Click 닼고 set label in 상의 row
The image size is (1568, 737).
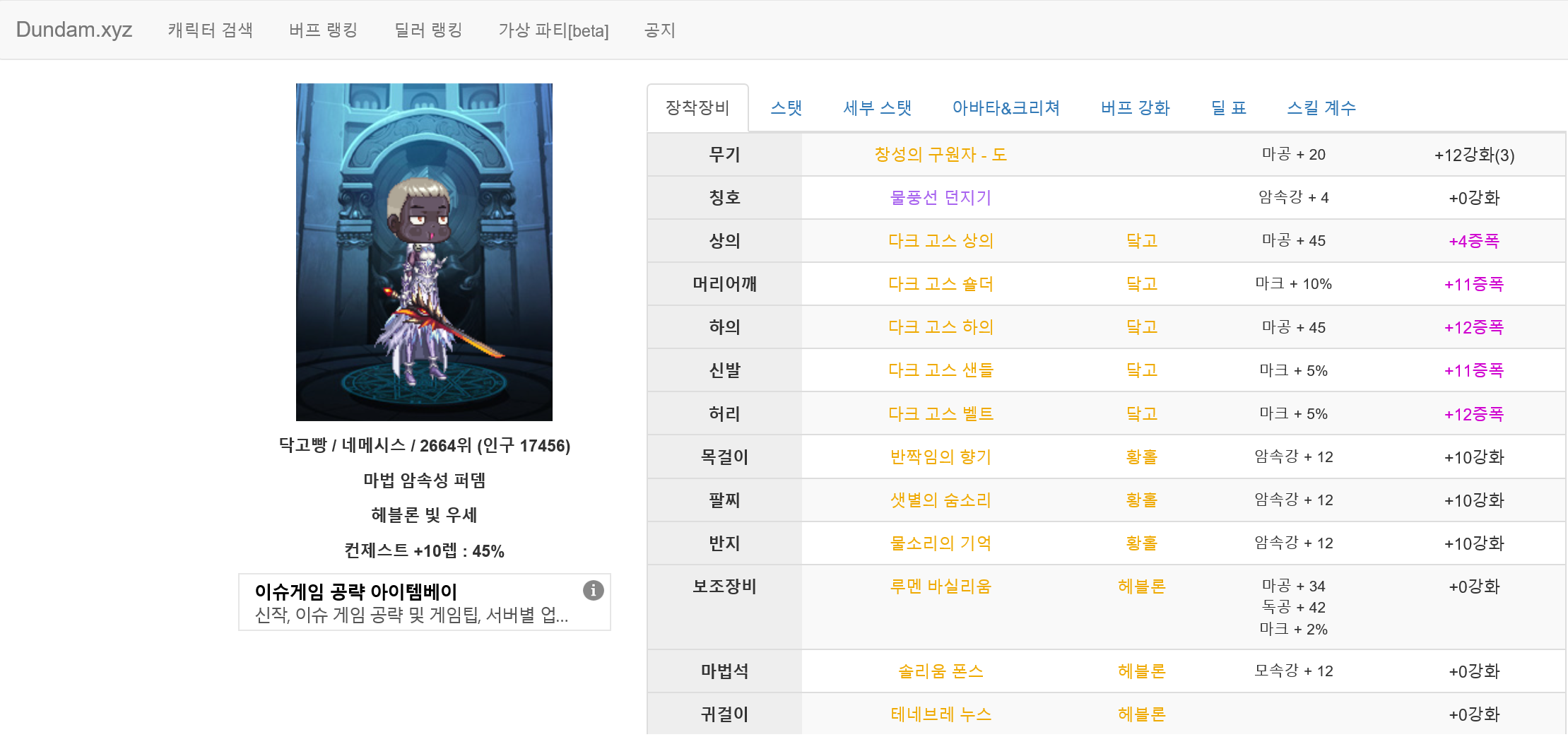click(x=1142, y=241)
